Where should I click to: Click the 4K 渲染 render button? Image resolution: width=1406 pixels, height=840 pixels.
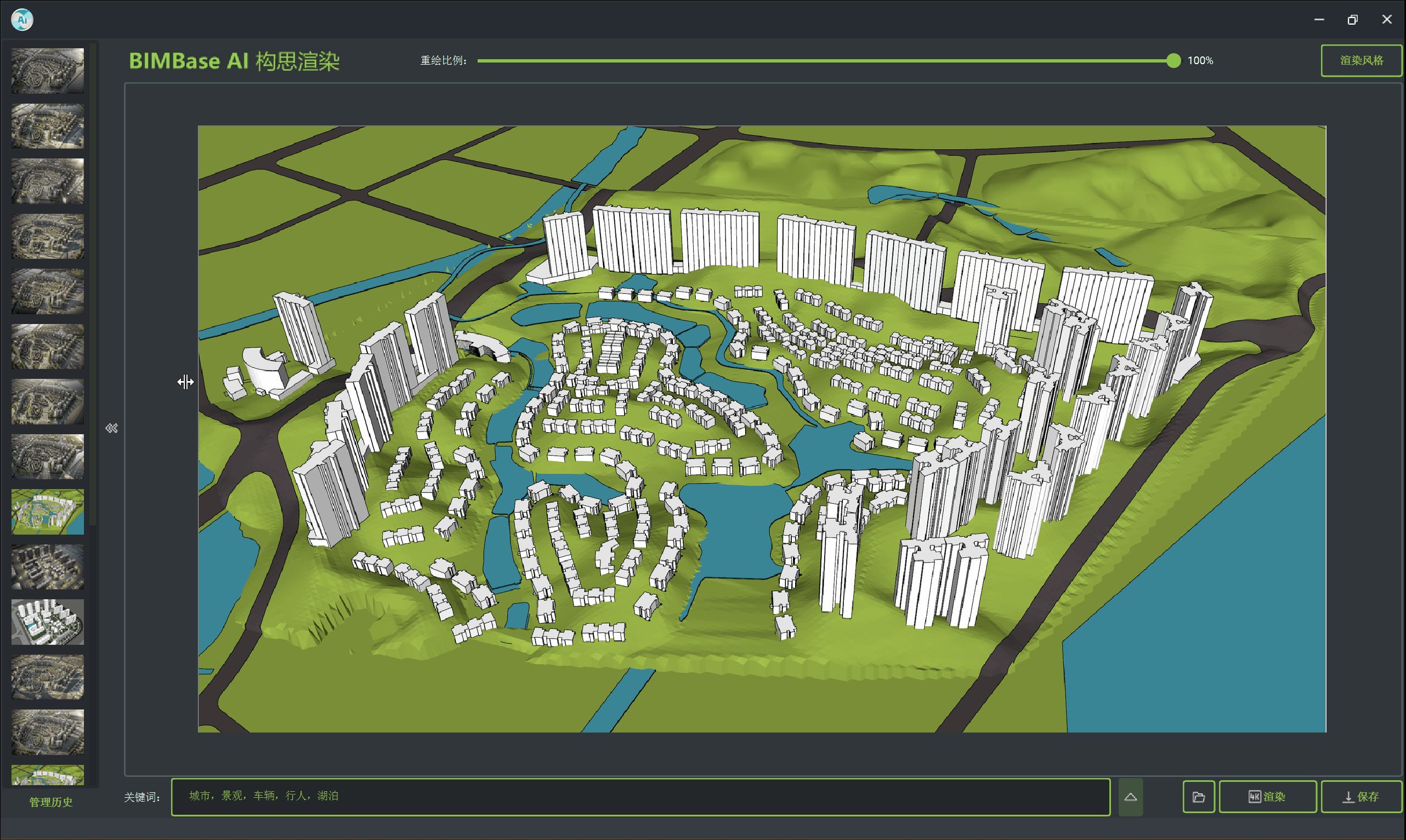(1267, 797)
